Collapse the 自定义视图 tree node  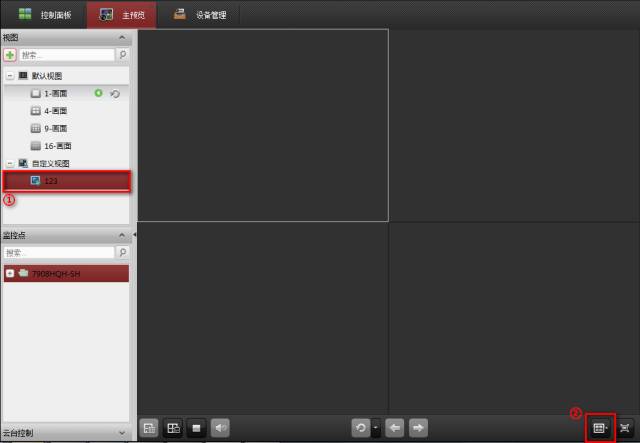pyautogui.click(x=9, y=163)
